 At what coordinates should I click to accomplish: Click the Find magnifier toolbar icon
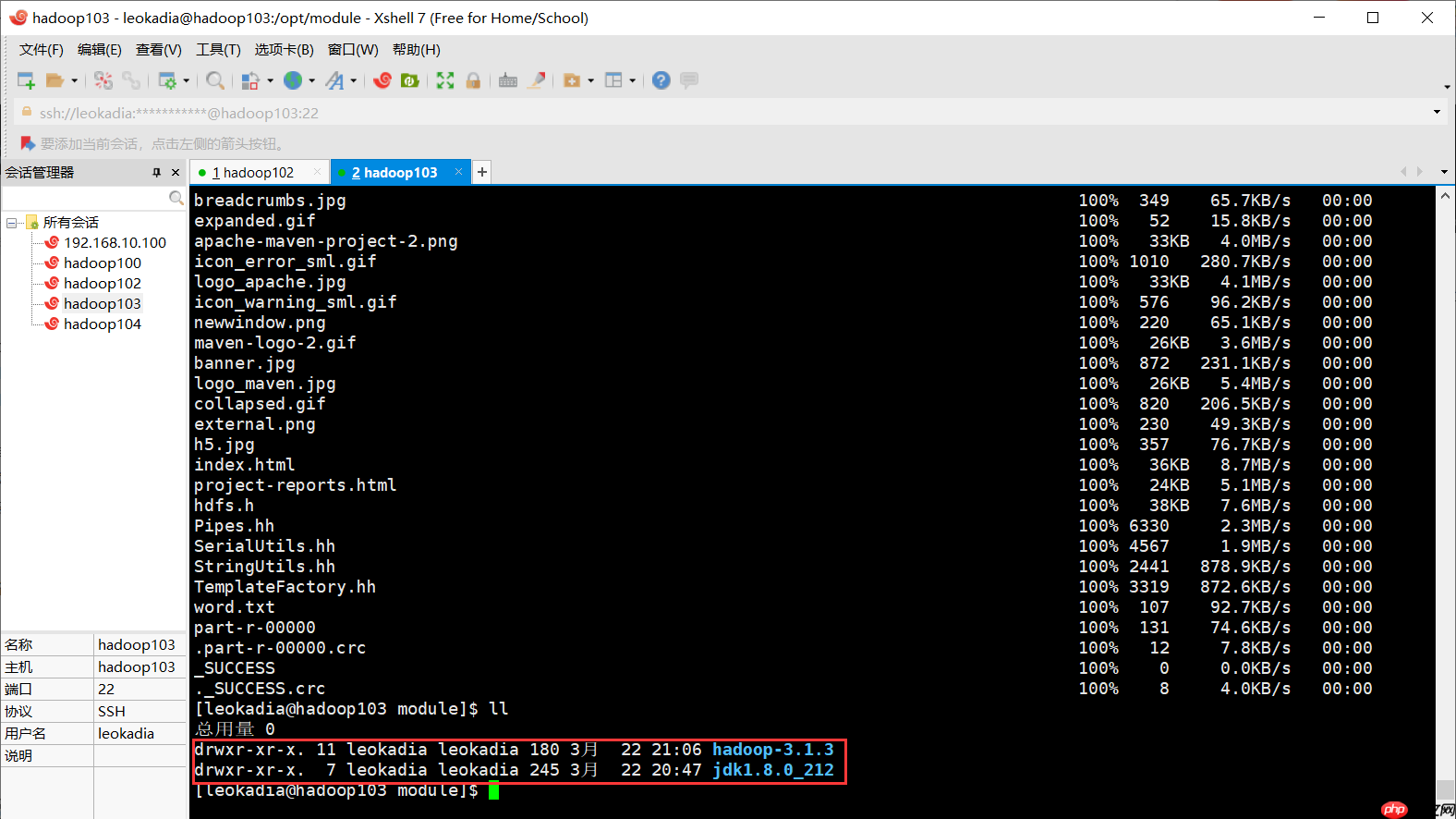pos(215,80)
